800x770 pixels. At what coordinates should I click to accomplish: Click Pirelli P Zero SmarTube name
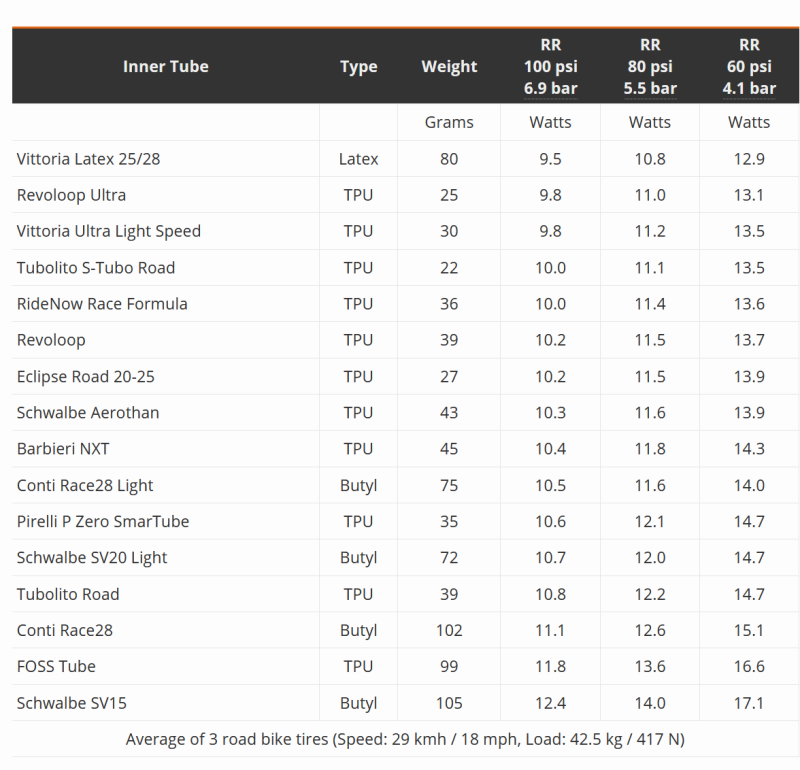tap(103, 521)
